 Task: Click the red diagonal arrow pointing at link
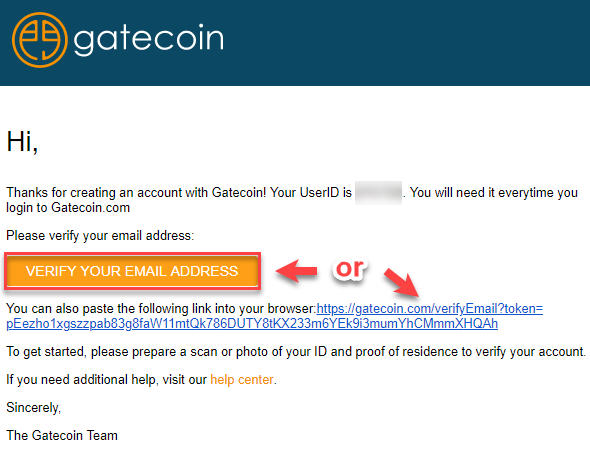tap(401, 283)
